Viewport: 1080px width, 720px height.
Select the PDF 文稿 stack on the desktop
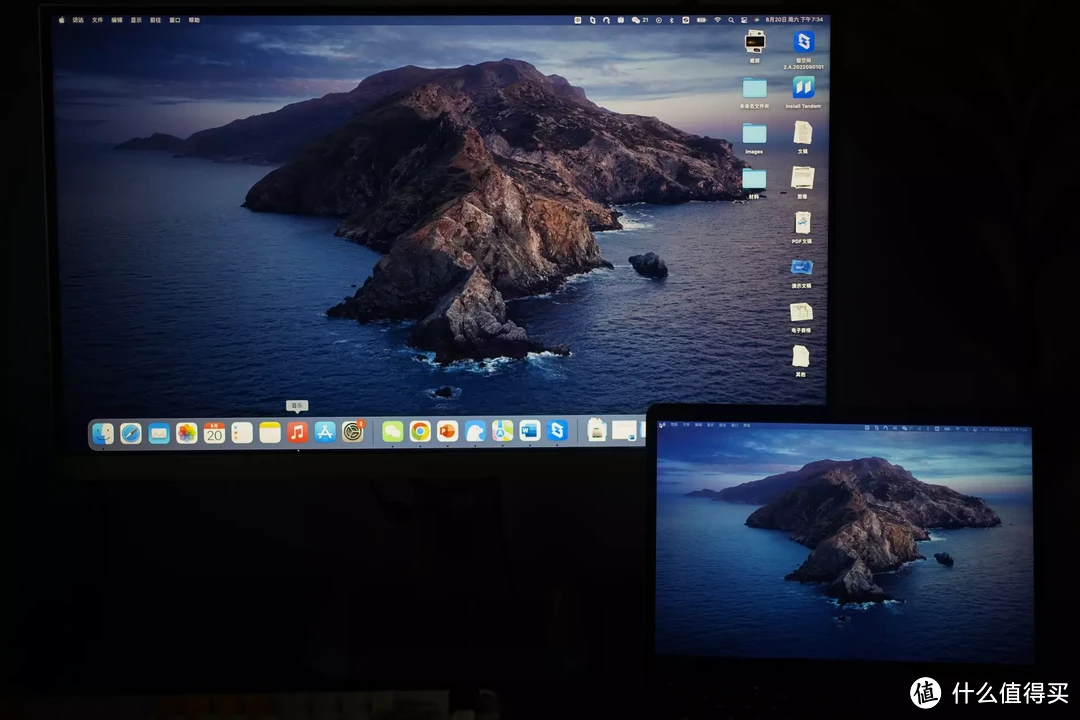coord(802,227)
